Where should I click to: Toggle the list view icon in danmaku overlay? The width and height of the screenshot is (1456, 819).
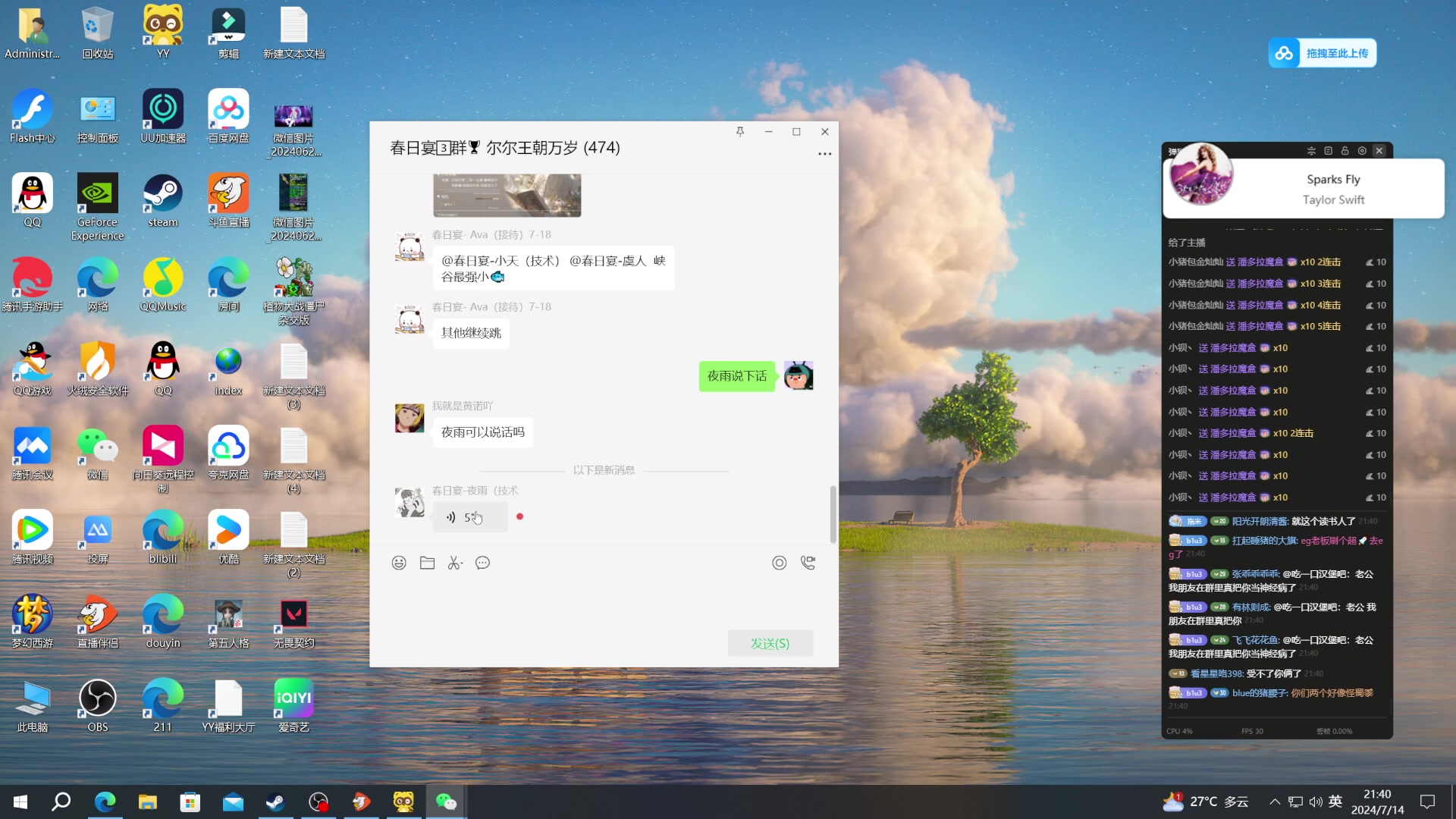1328,151
